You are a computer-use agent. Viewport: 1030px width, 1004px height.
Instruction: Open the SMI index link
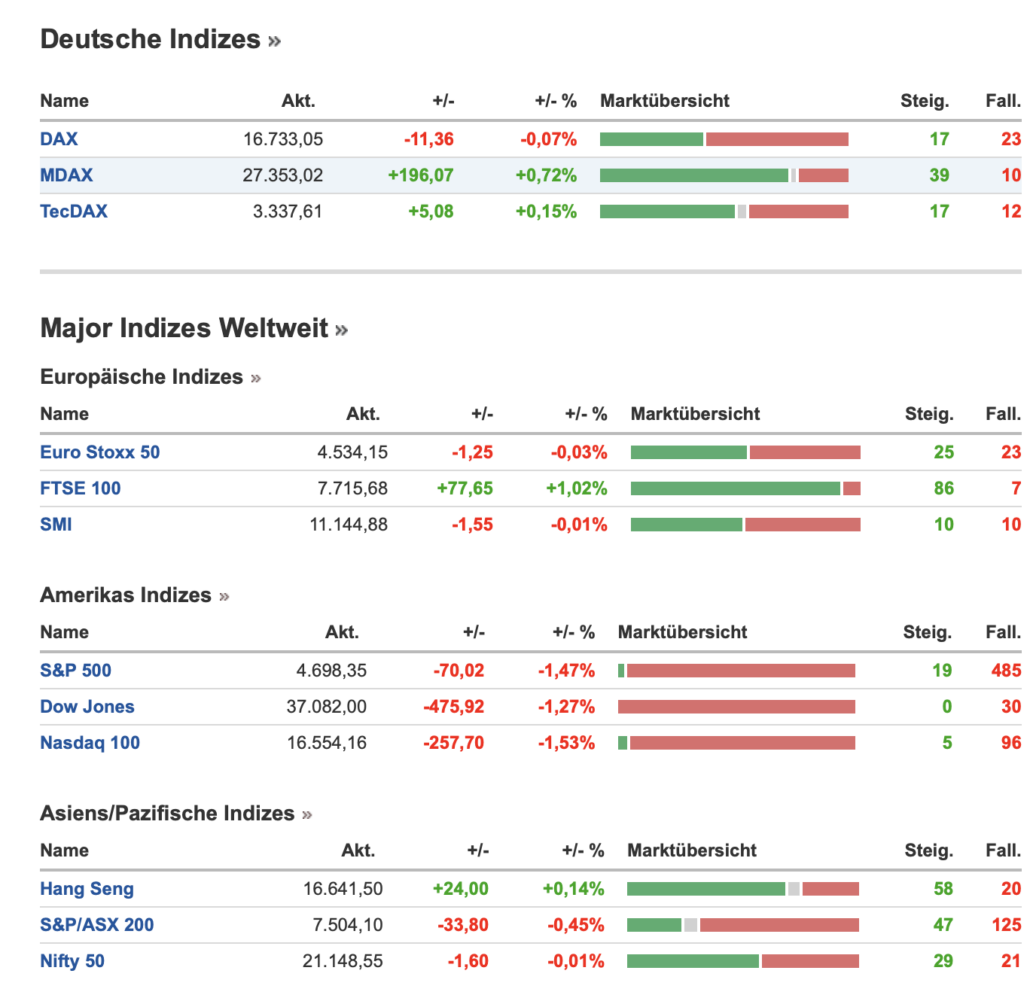click(56, 525)
